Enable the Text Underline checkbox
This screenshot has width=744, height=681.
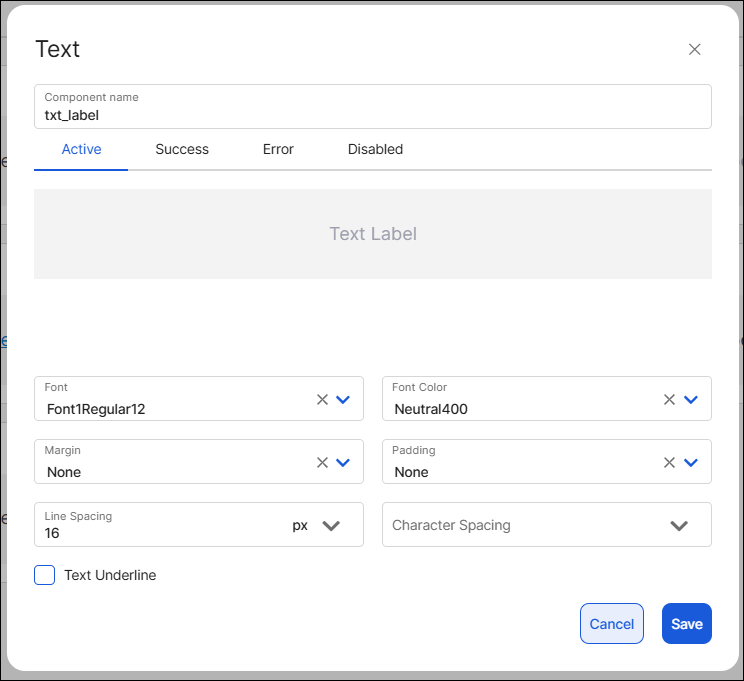(x=45, y=575)
